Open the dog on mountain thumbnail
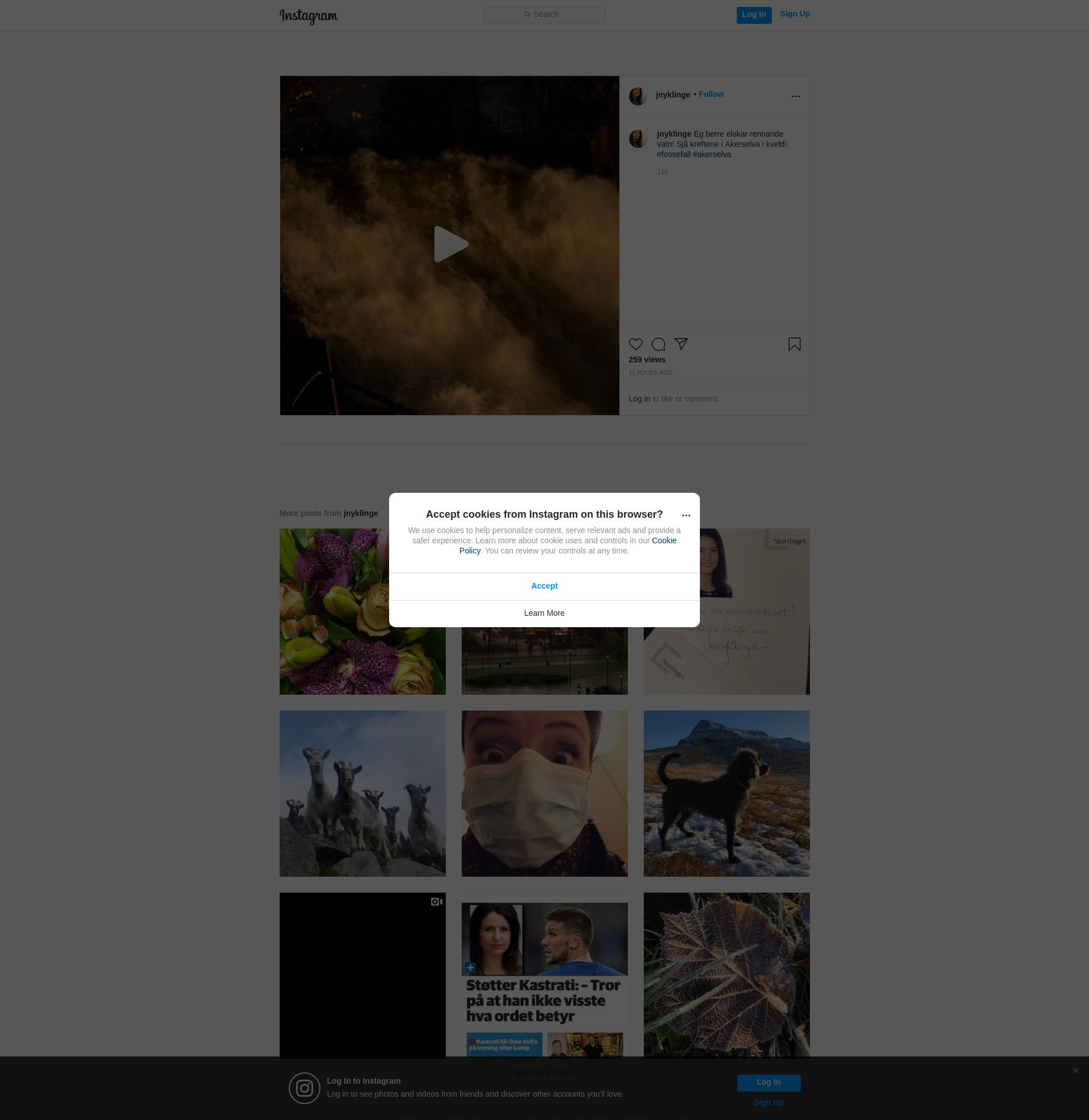Screen dimensions: 1089x1120 (x=726, y=793)
